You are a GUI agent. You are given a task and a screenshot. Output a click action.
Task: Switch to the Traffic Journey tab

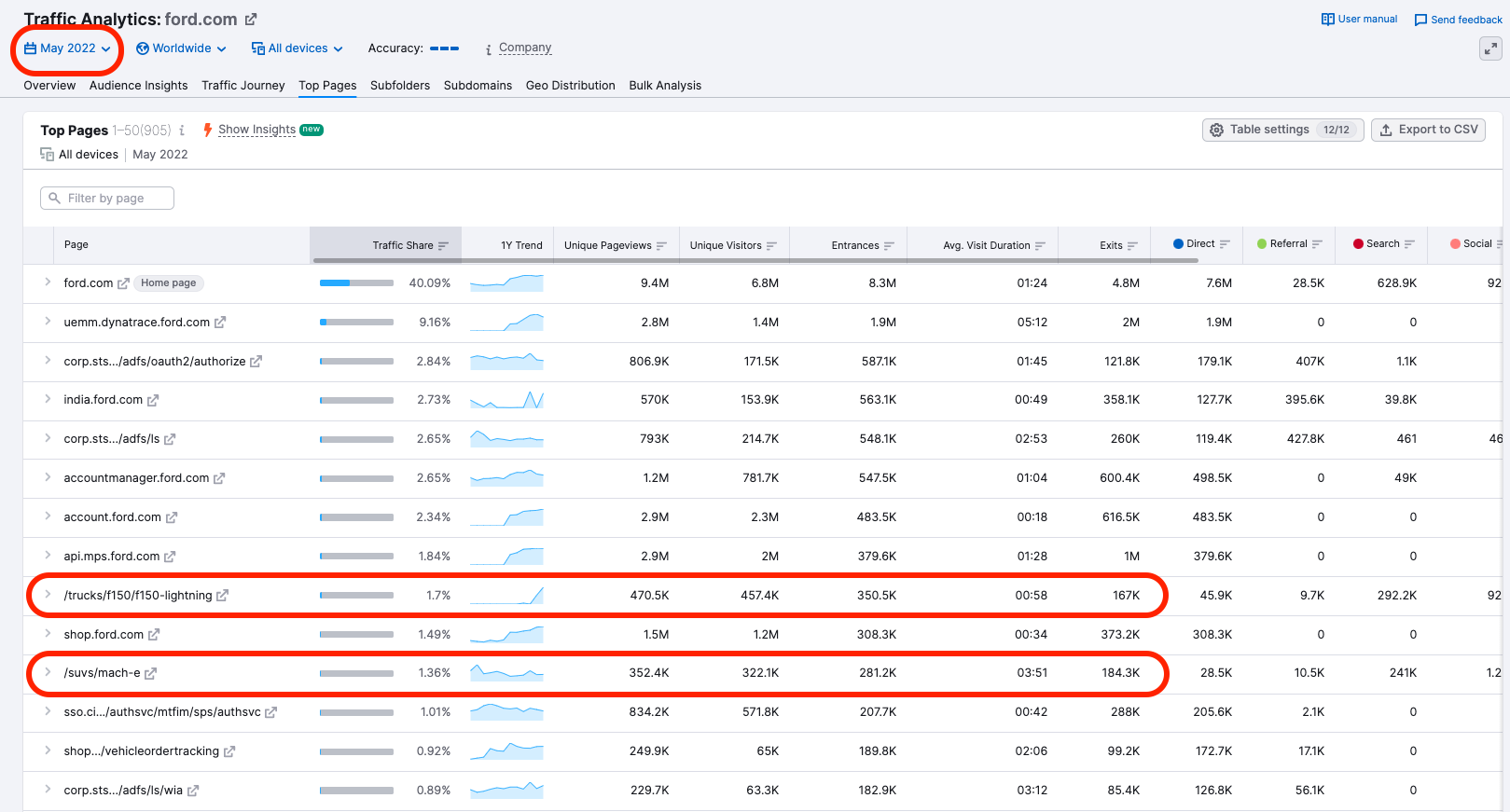coord(243,86)
